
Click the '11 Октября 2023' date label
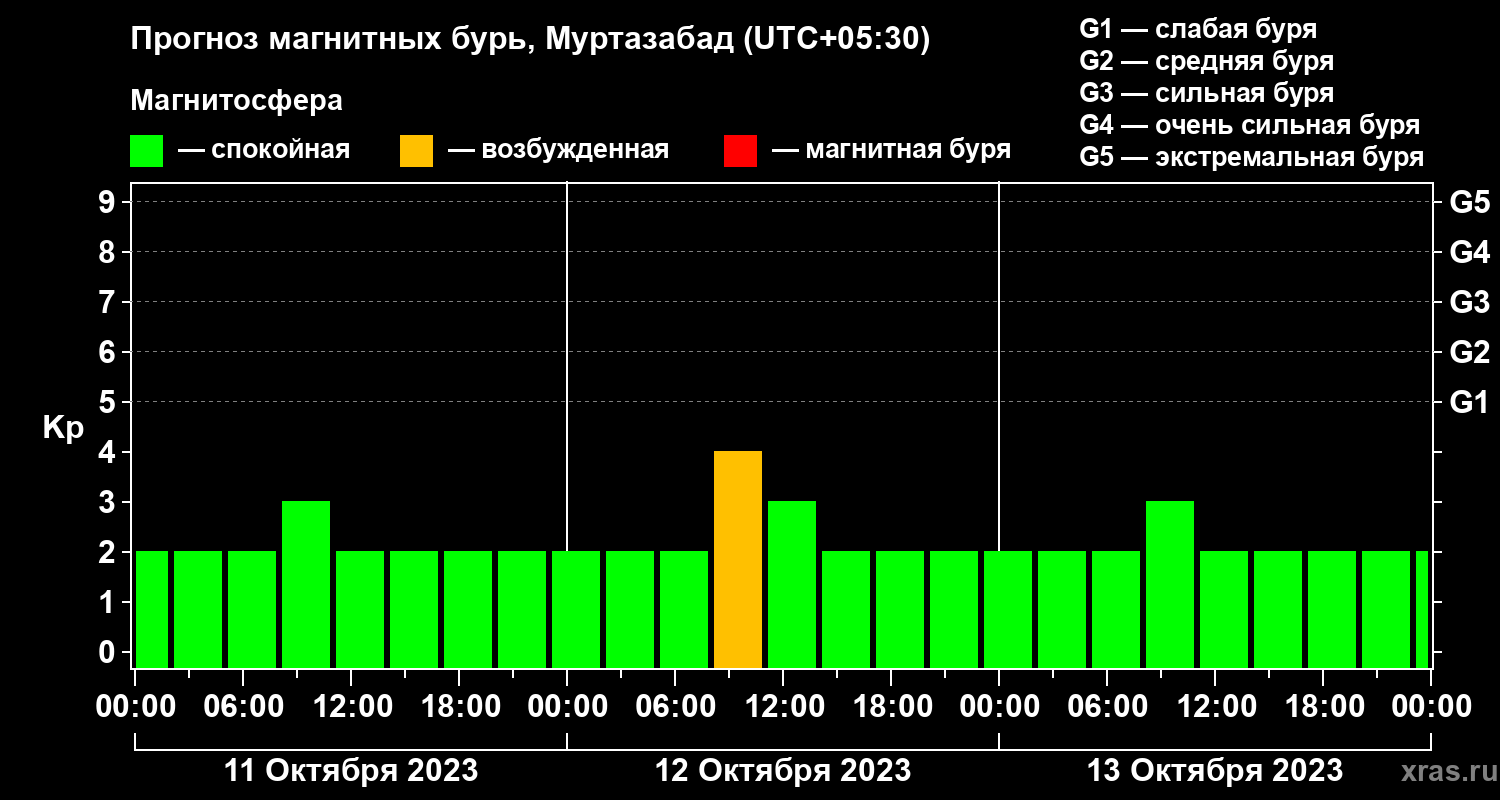tap(351, 771)
